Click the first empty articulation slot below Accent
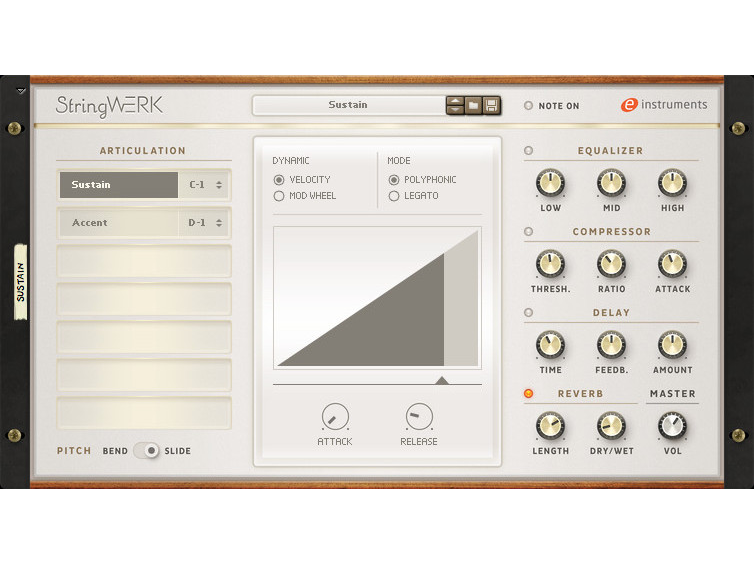This screenshot has height=565, width=754. pos(144,261)
